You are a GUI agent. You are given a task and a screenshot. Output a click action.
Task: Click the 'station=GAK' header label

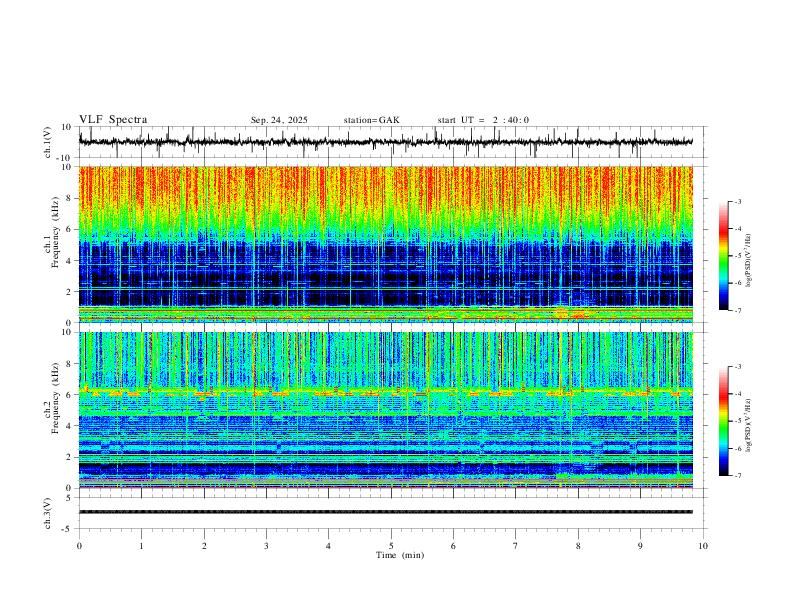pyautogui.click(x=371, y=120)
